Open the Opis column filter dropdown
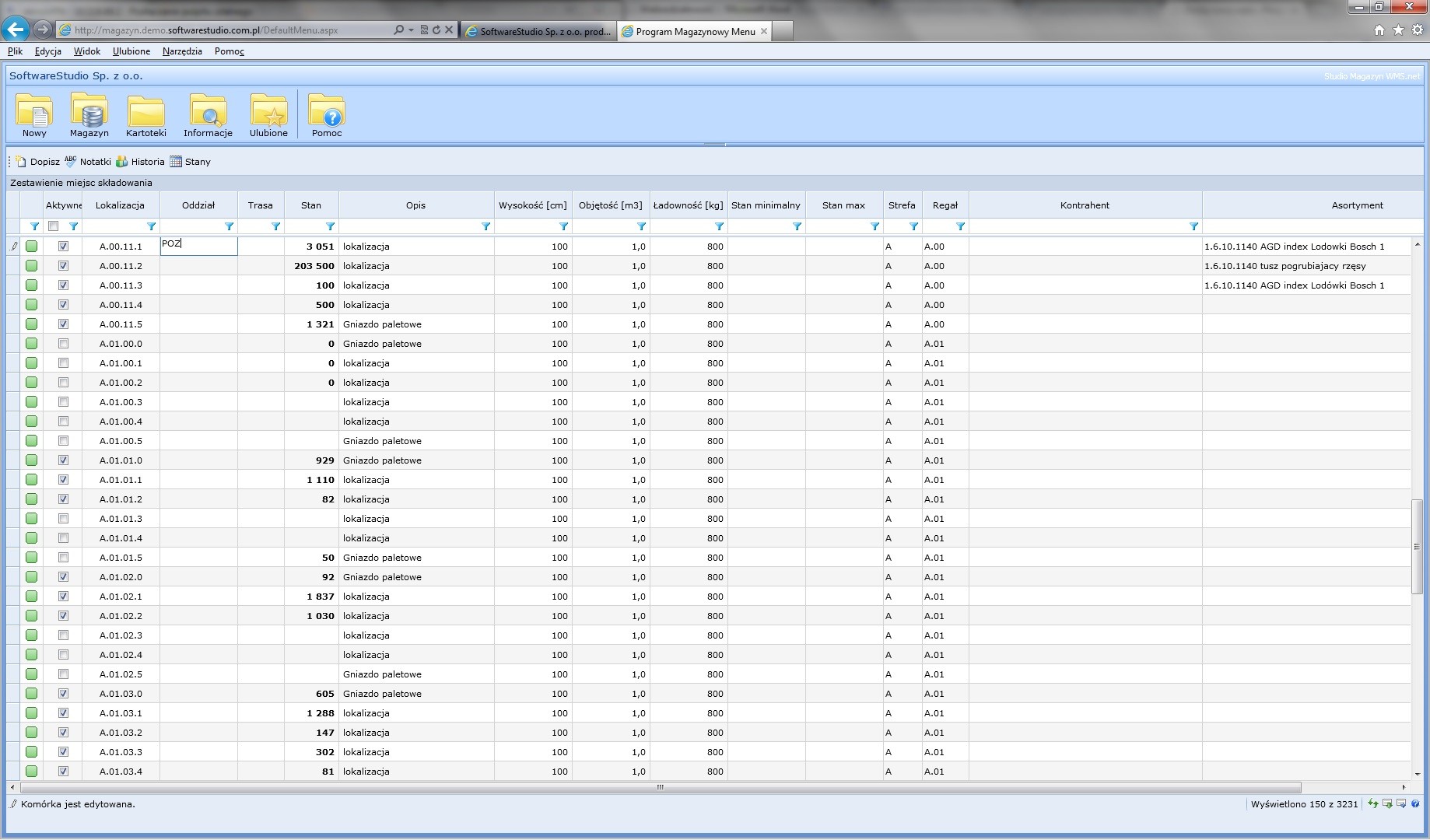The height and width of the screenshot is (840, 1430). pos(486,226)
